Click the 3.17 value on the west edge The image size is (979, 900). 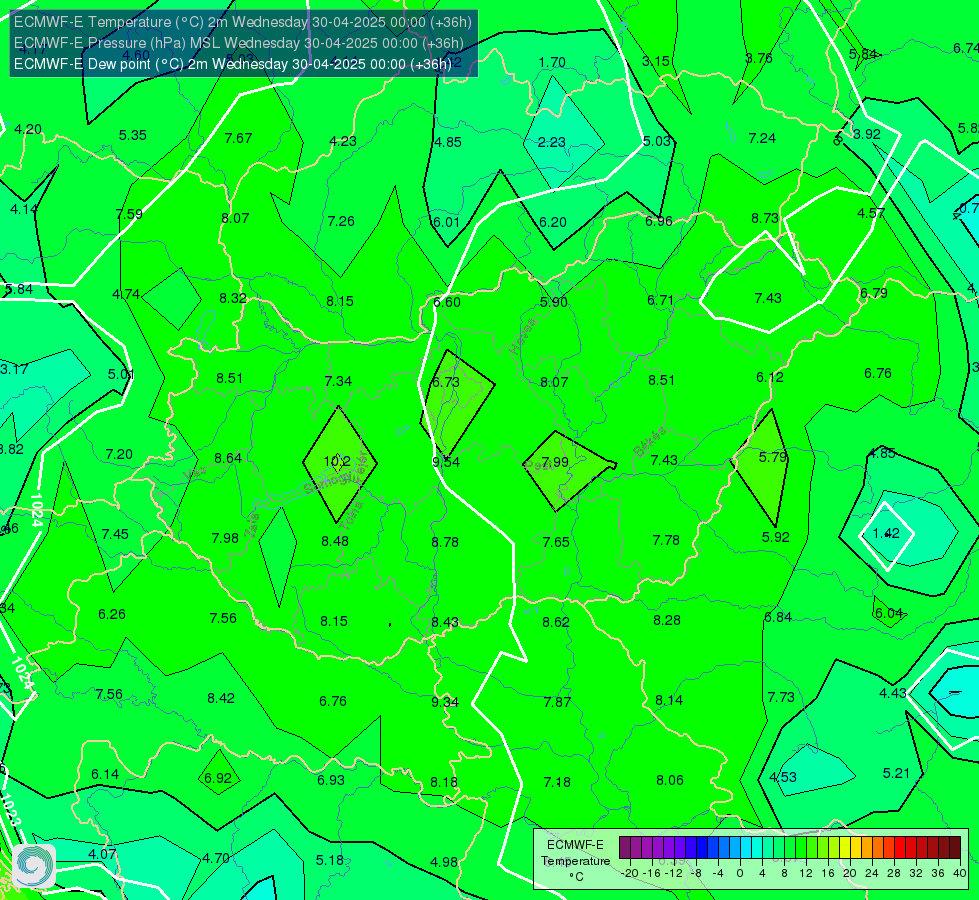coord(14,369)
